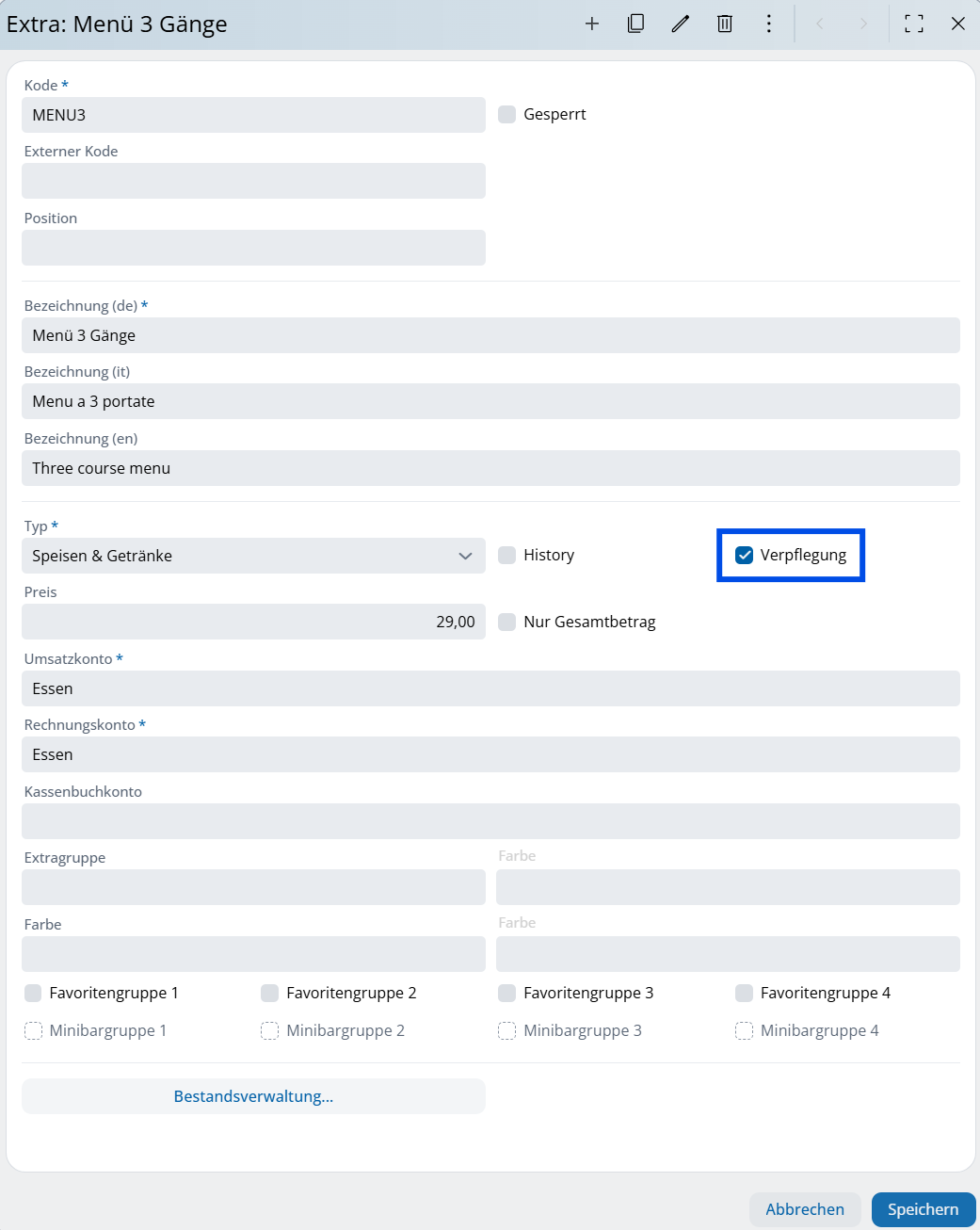Screen dimensions: 980x1230
Task: Click Bezeichnung (de) field Menü 3 Gänge
Action: coord(490,335)
